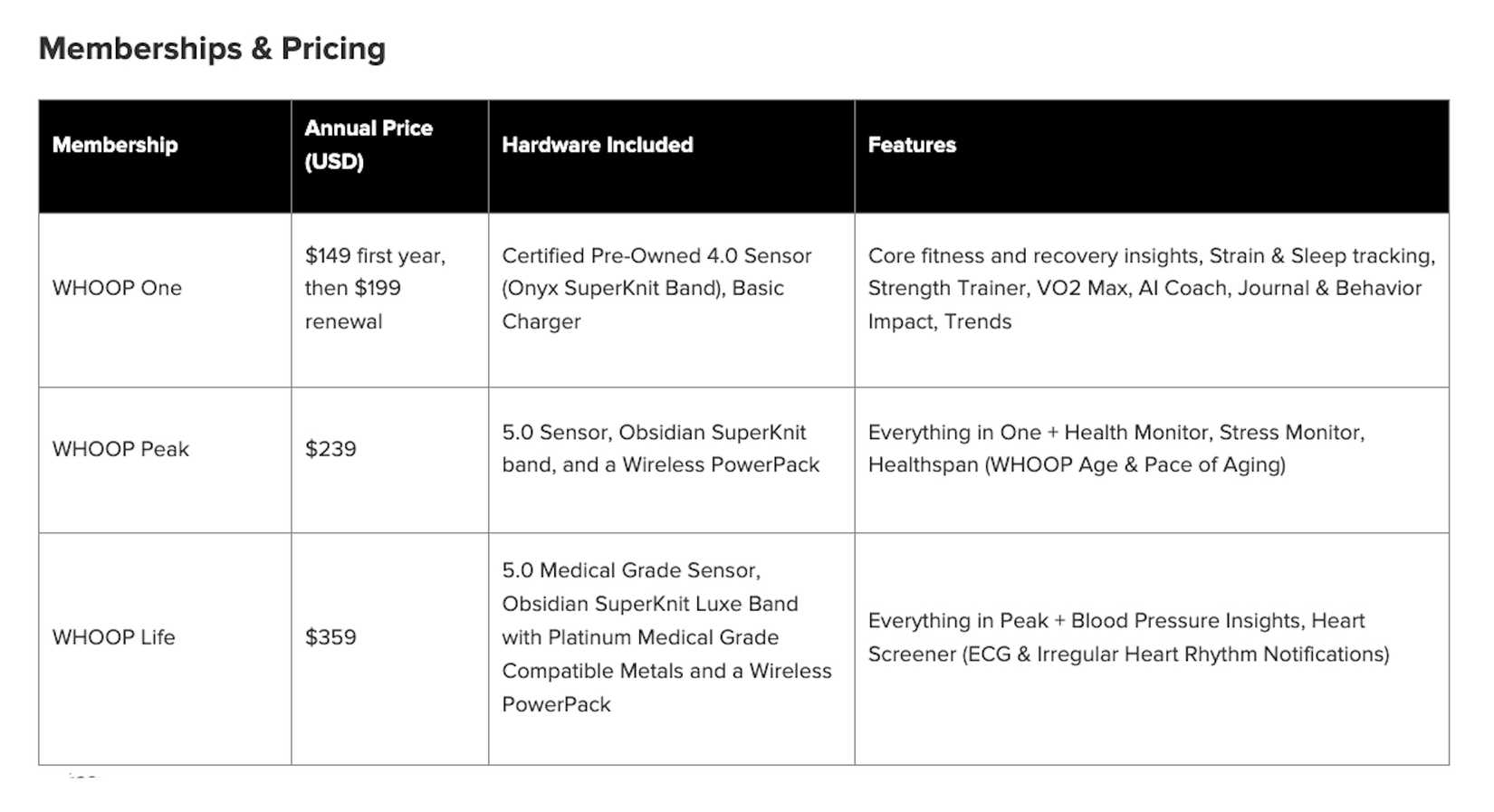The width and height of the screenshot is (1494, 812).
Task: Click the $149 first year price text
Action: 375,255
